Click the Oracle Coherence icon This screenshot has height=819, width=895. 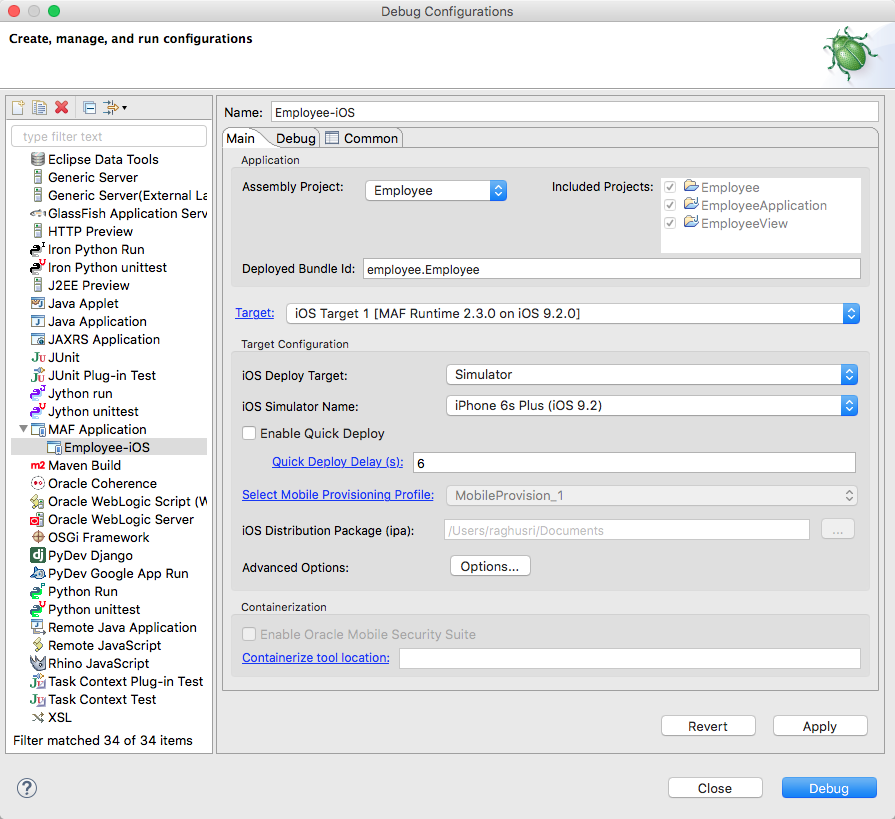pyautogui.click(x=38, y=483)
